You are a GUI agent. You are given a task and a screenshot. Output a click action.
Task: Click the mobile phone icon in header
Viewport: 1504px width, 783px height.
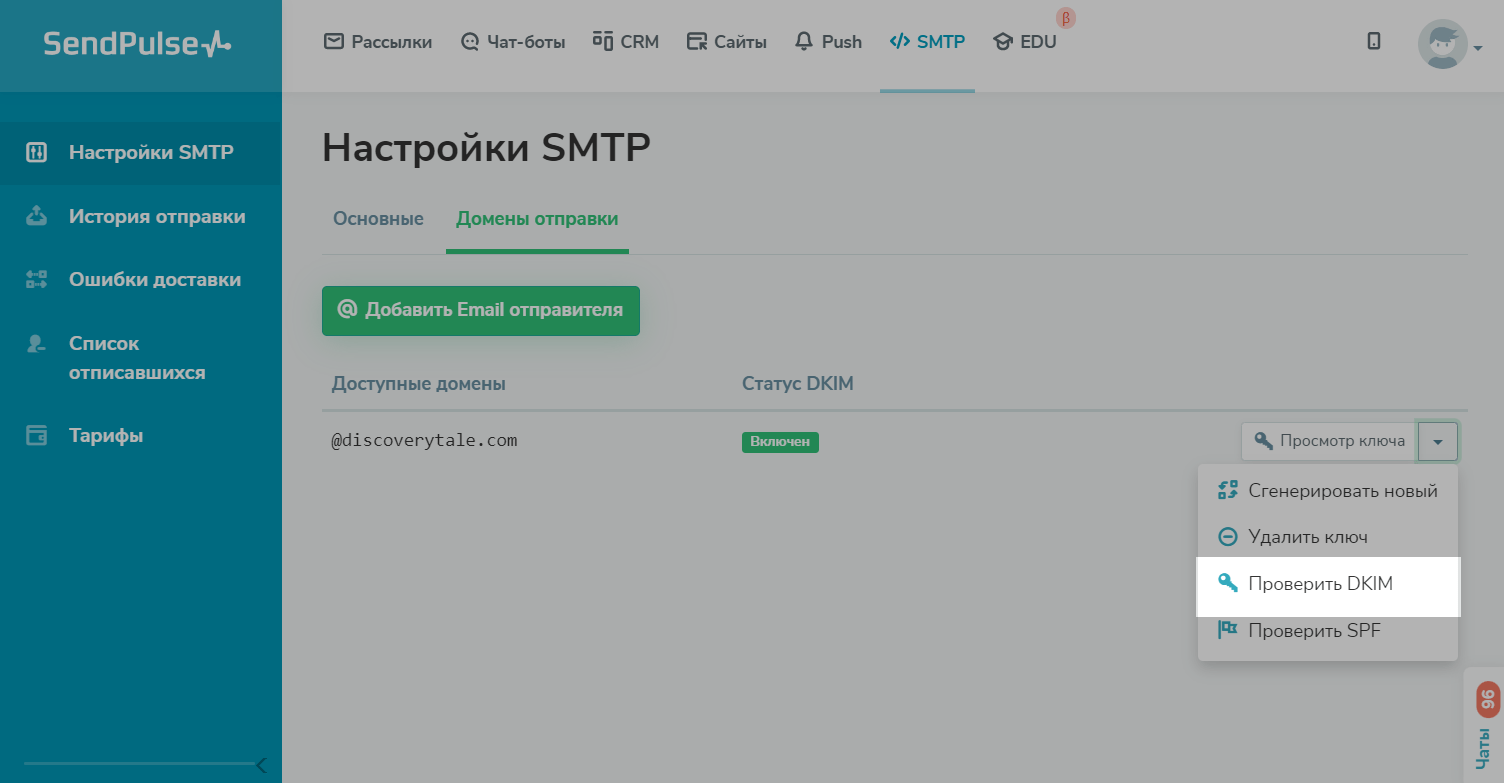point(1374,41)
